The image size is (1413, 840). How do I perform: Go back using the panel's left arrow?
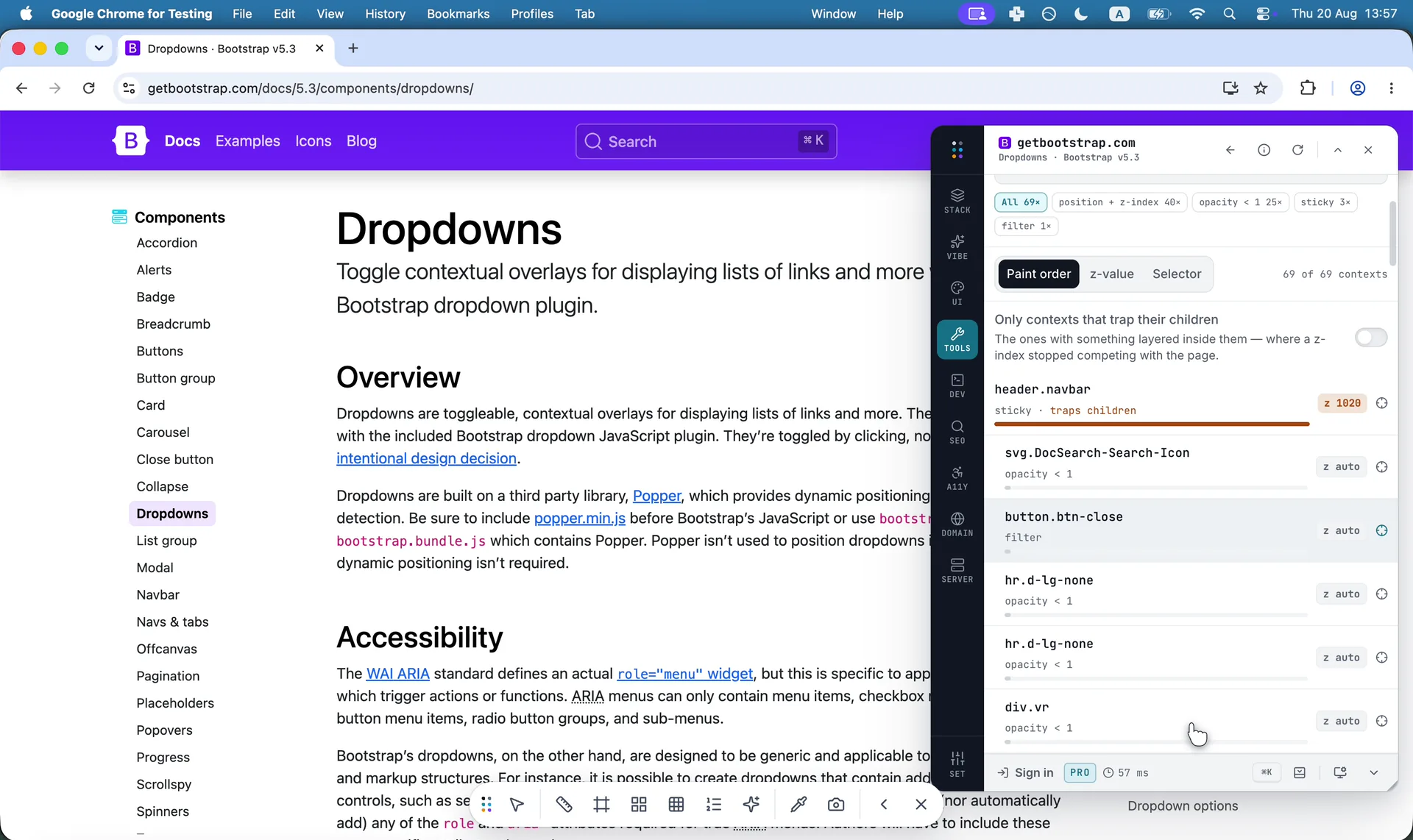click(x=1230, y=150)
